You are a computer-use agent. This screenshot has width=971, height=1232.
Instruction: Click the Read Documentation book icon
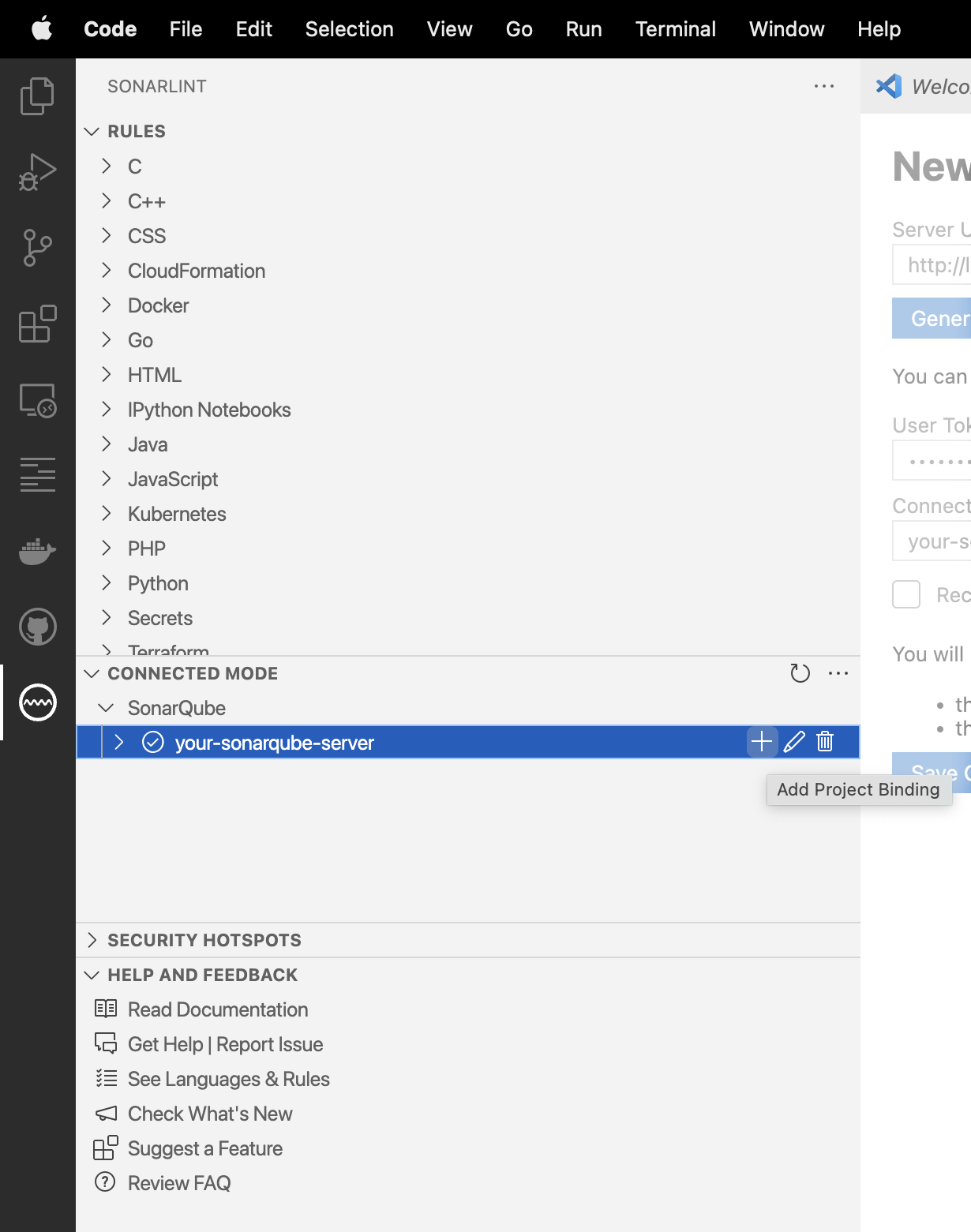pyautogui.click(x=106, y=1009)
